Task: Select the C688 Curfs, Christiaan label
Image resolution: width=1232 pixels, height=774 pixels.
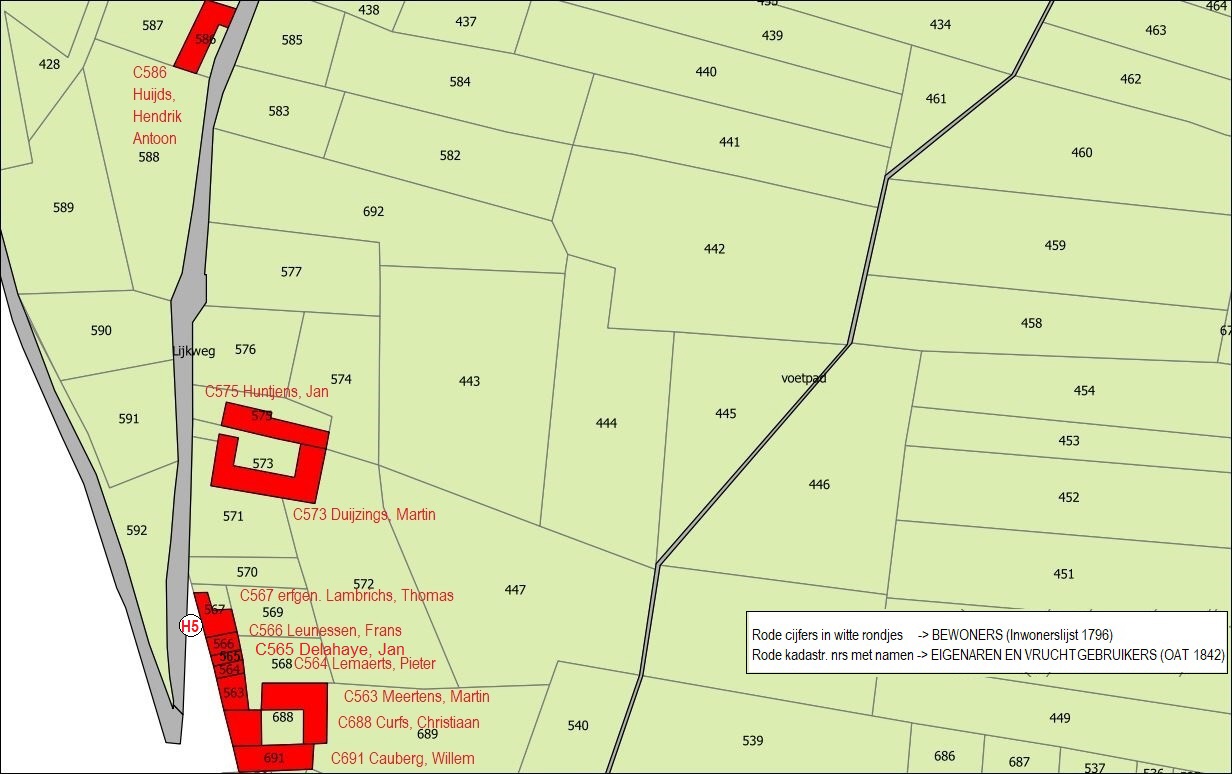Action: click(408, 722)
